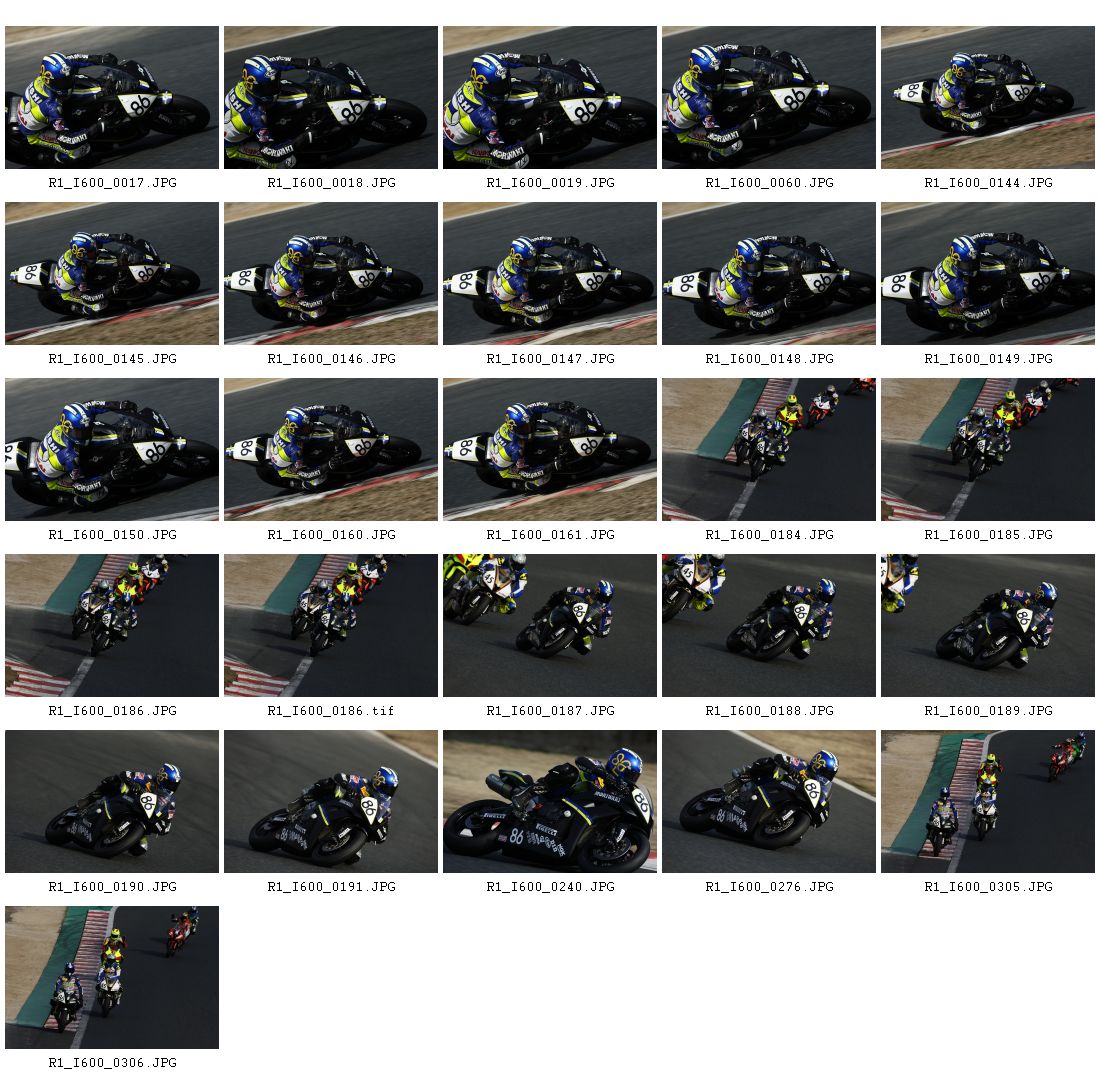Open the R1_I600_0184.JPG group shot thumbnail
Viewport: 1100px width, 1080px height.
tap(768, 450)
